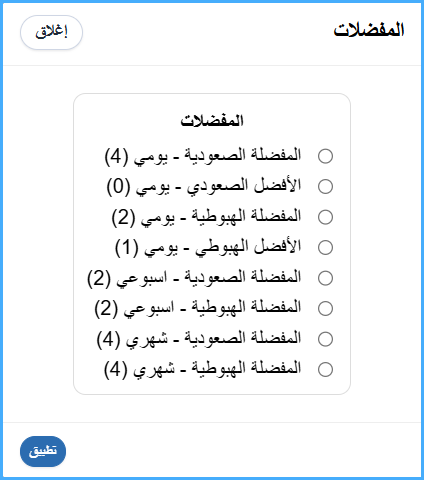Choose radio circle for المفضلة الهبوطية - شهري
This screenshot has height=480, width=424.
[325, 369]
